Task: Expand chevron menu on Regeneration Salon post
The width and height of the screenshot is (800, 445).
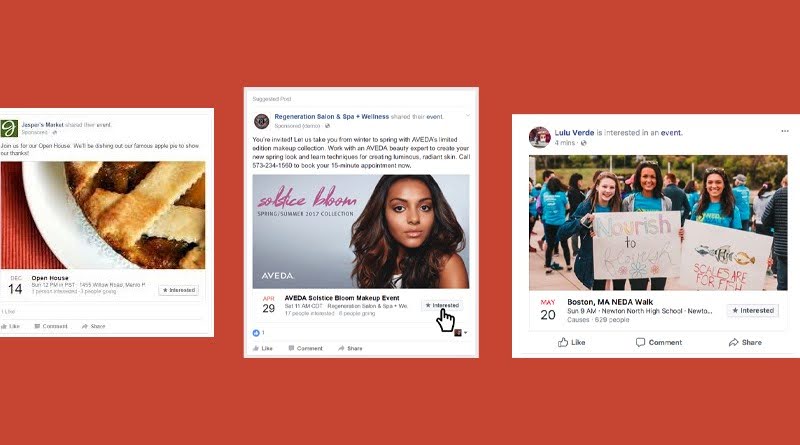Action: click(x=467, y=116)
